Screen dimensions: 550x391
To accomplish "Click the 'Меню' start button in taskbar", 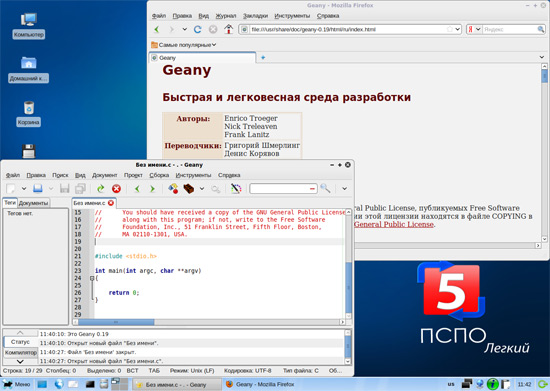I will [17, 384].
